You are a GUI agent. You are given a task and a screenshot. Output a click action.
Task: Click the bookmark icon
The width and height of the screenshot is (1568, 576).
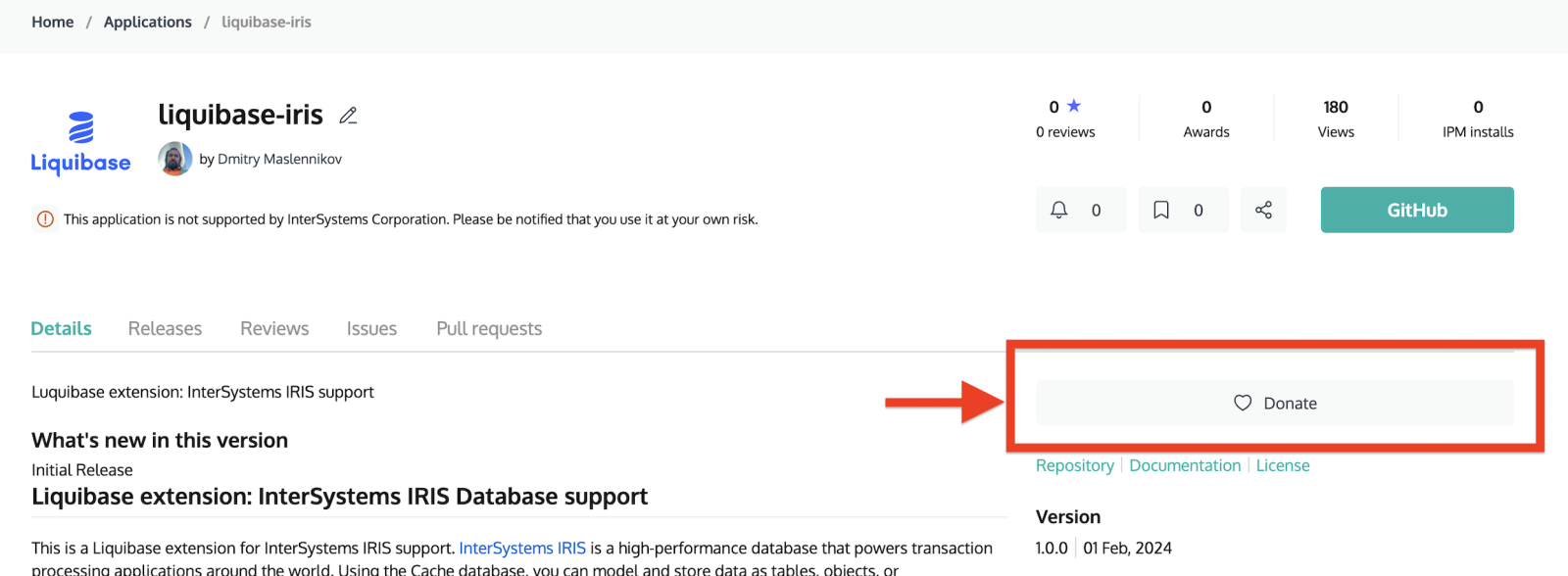1161,210
